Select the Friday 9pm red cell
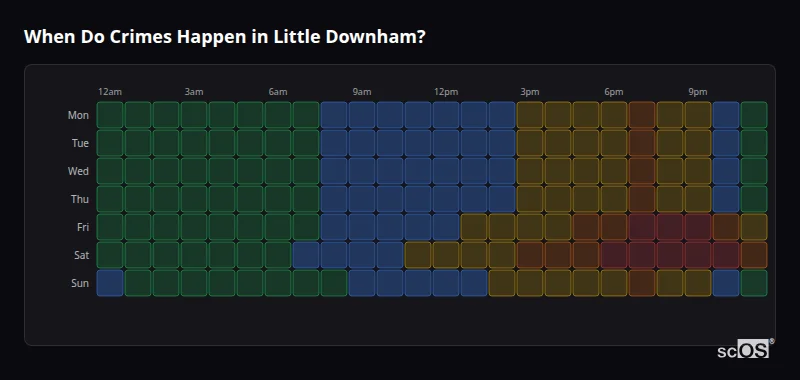The image size is (800, 380). pyautogui.click(x=697, y=227)
